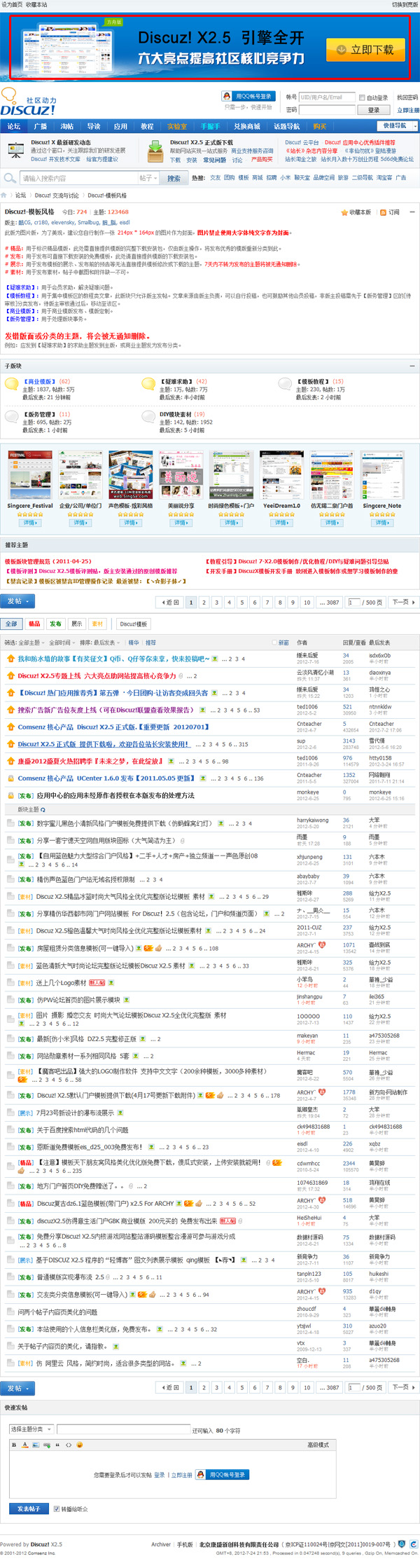The image size is (420, 1568).
Task: Switch to the 精品 thread filter tab
Action: click(x=34, y=624)
